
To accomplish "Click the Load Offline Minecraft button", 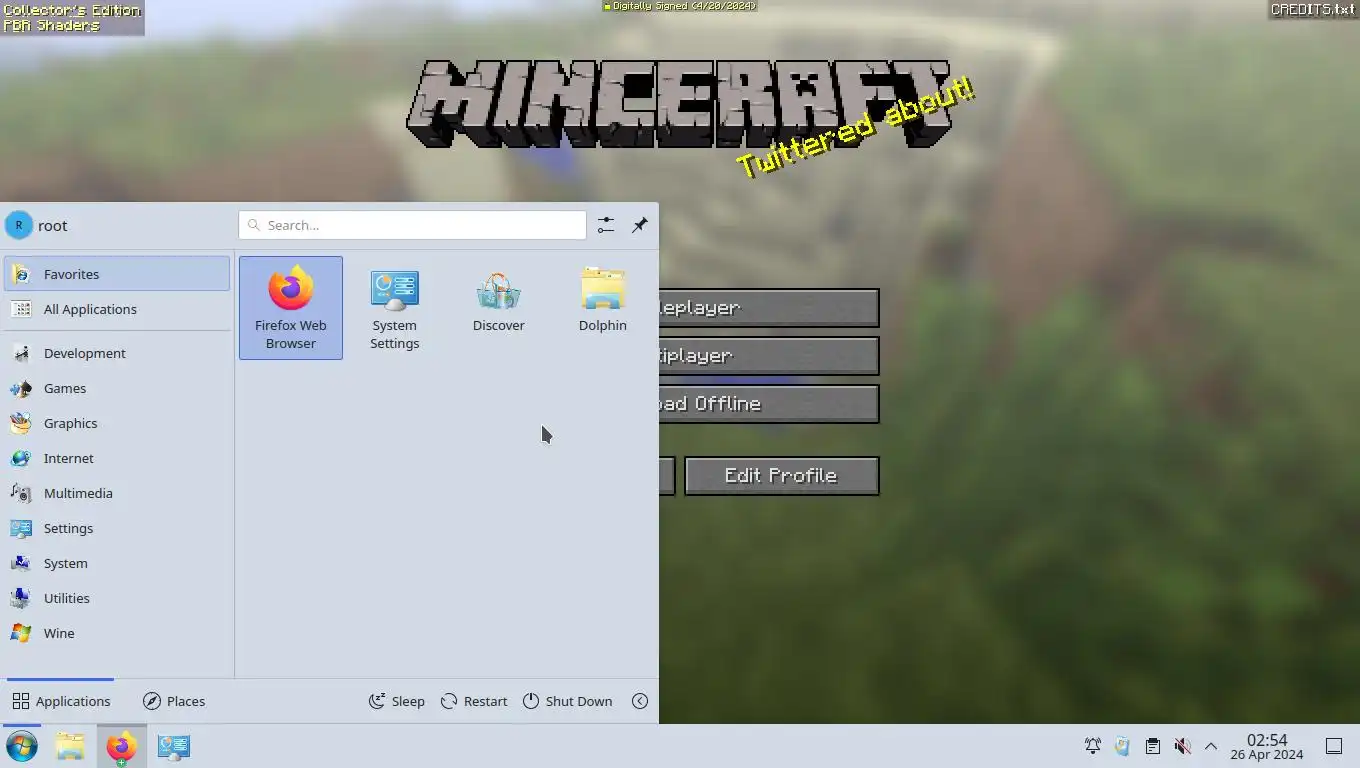I will pyautogui.click(x=769, y=404).
